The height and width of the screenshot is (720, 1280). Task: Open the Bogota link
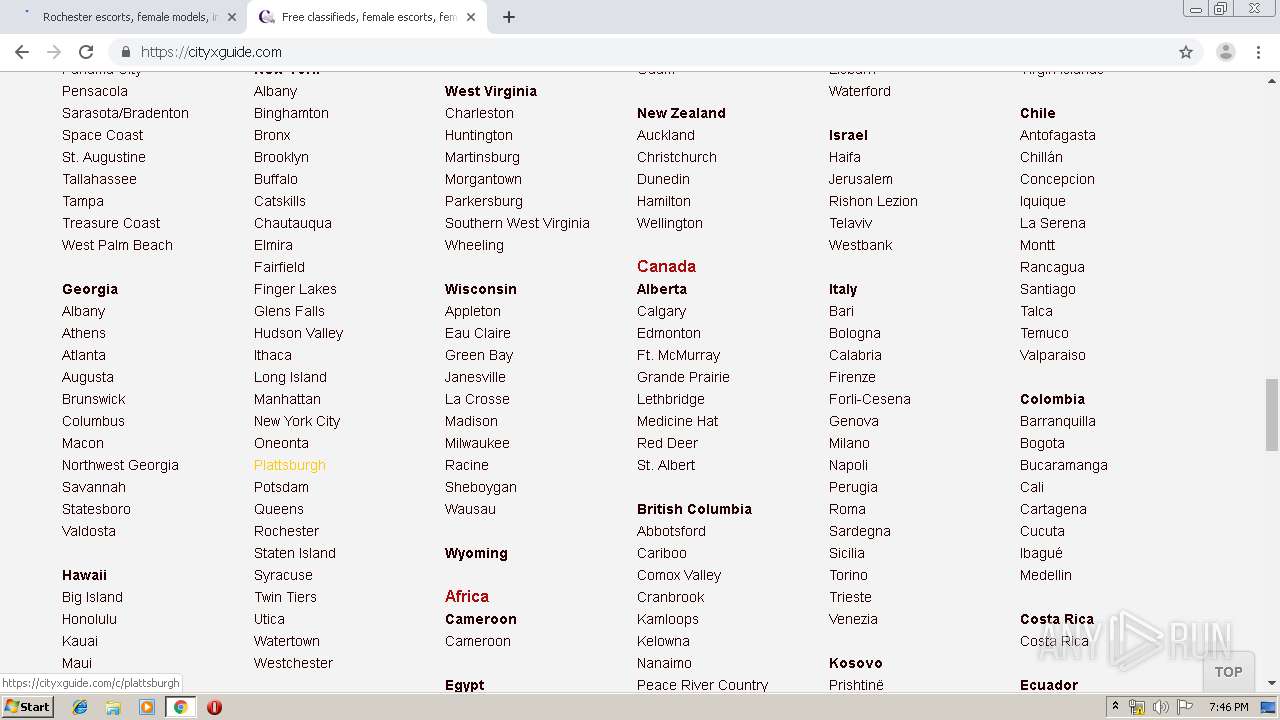coord(1042,443)
